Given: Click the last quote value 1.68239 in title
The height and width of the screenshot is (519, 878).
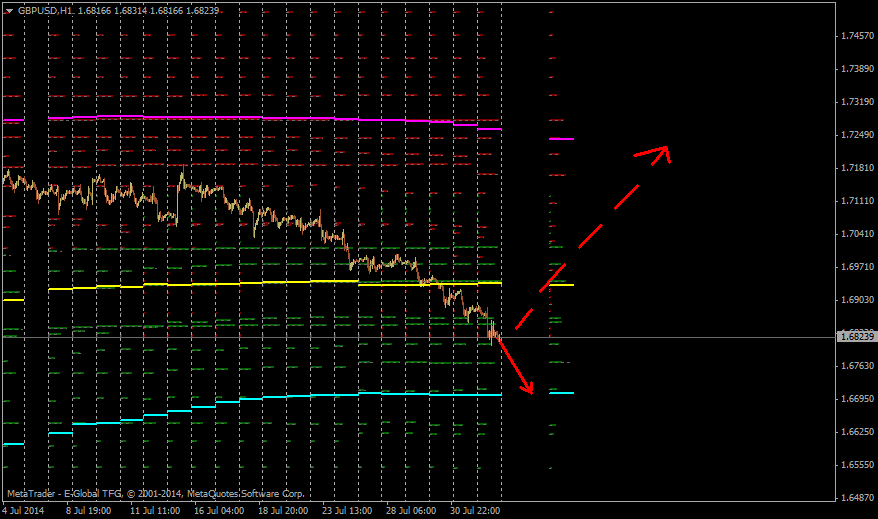Looking at the screenshot, I should pos(203,11).
